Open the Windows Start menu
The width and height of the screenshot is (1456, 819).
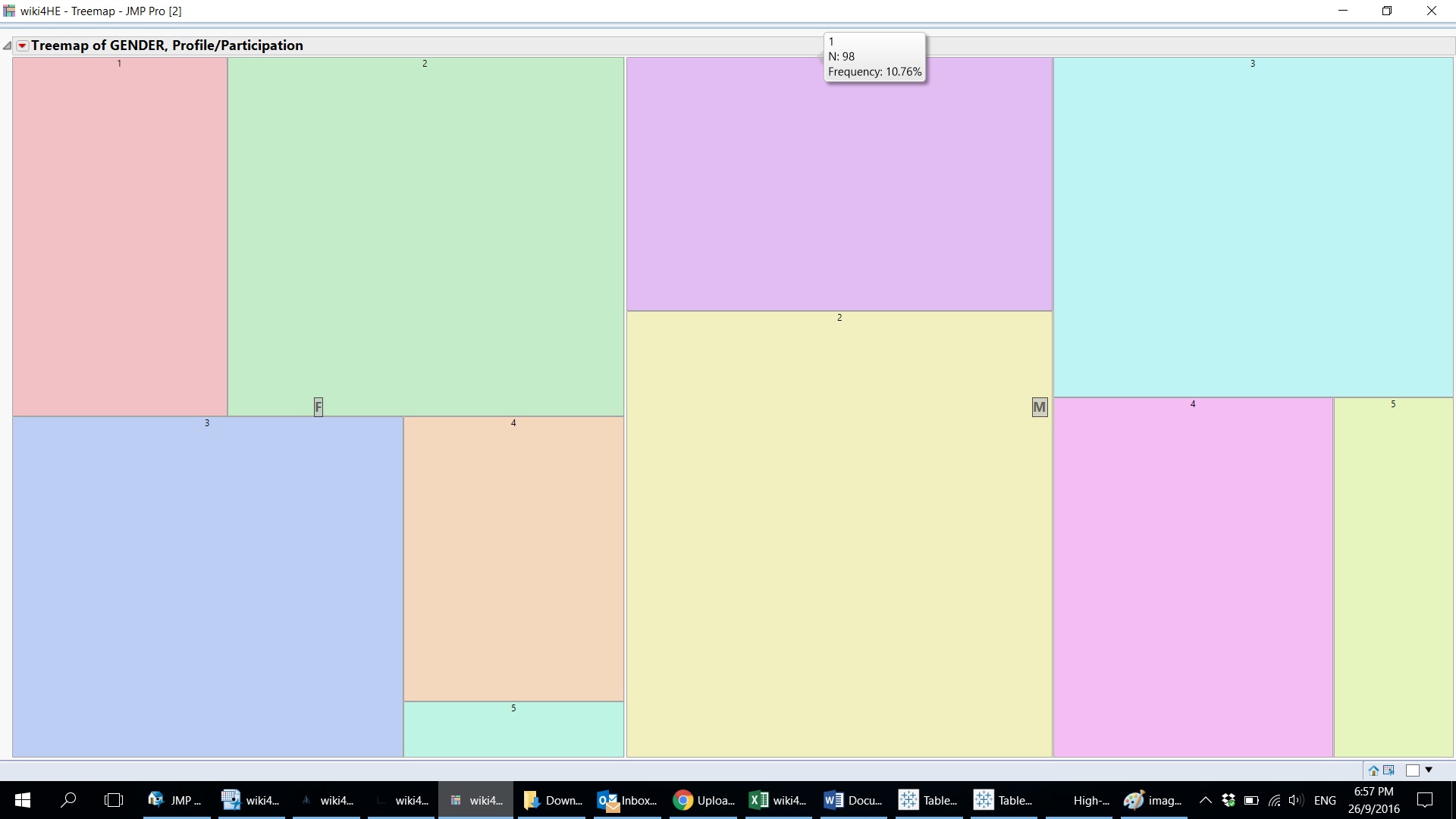[x=23, y=800]
